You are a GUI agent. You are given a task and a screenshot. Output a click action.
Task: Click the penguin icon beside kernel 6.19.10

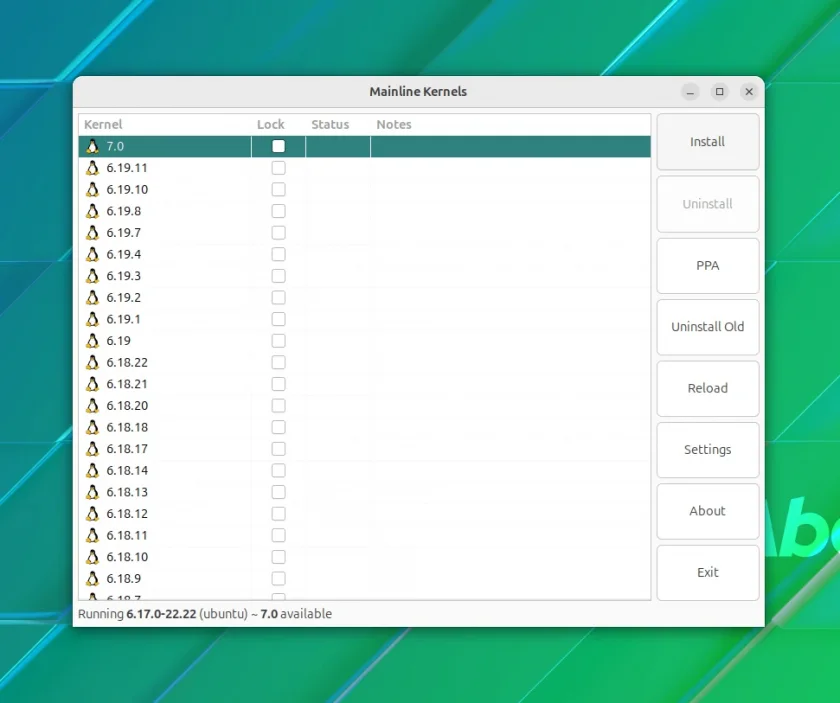[x=93, y=190]
